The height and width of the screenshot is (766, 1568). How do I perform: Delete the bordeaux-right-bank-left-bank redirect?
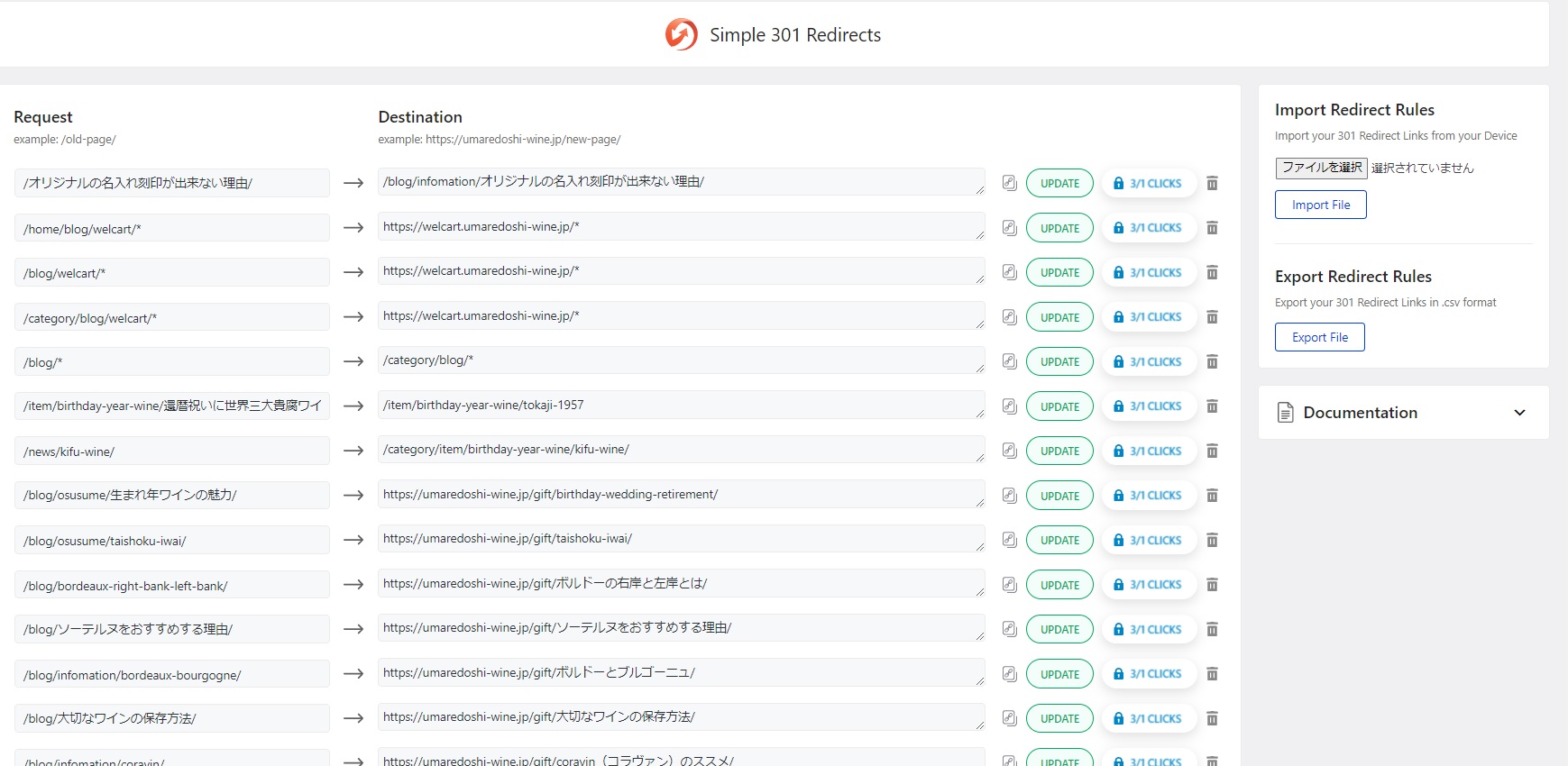pyautogui.click(x=1213, y=585)
